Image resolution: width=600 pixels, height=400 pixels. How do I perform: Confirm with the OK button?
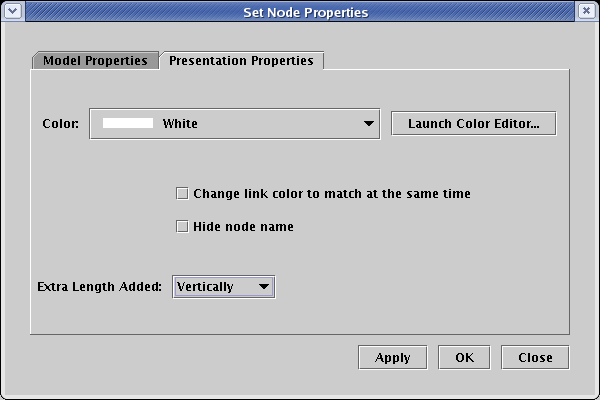tap(464, 357)
